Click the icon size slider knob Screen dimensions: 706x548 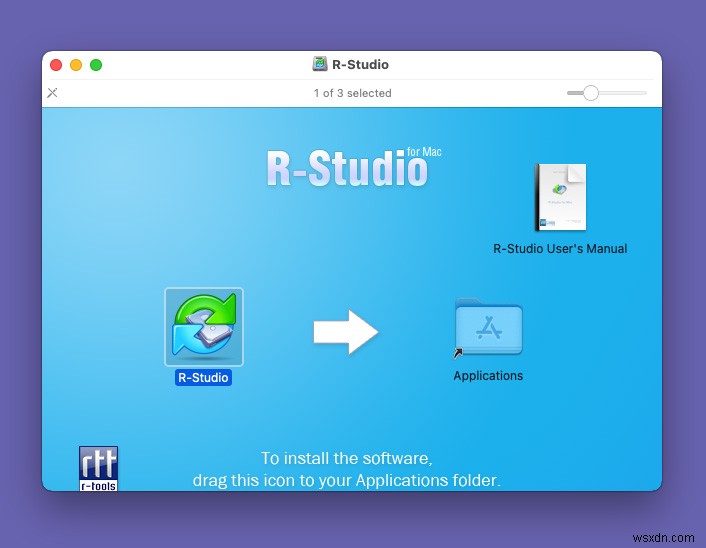tap(591, 93)
